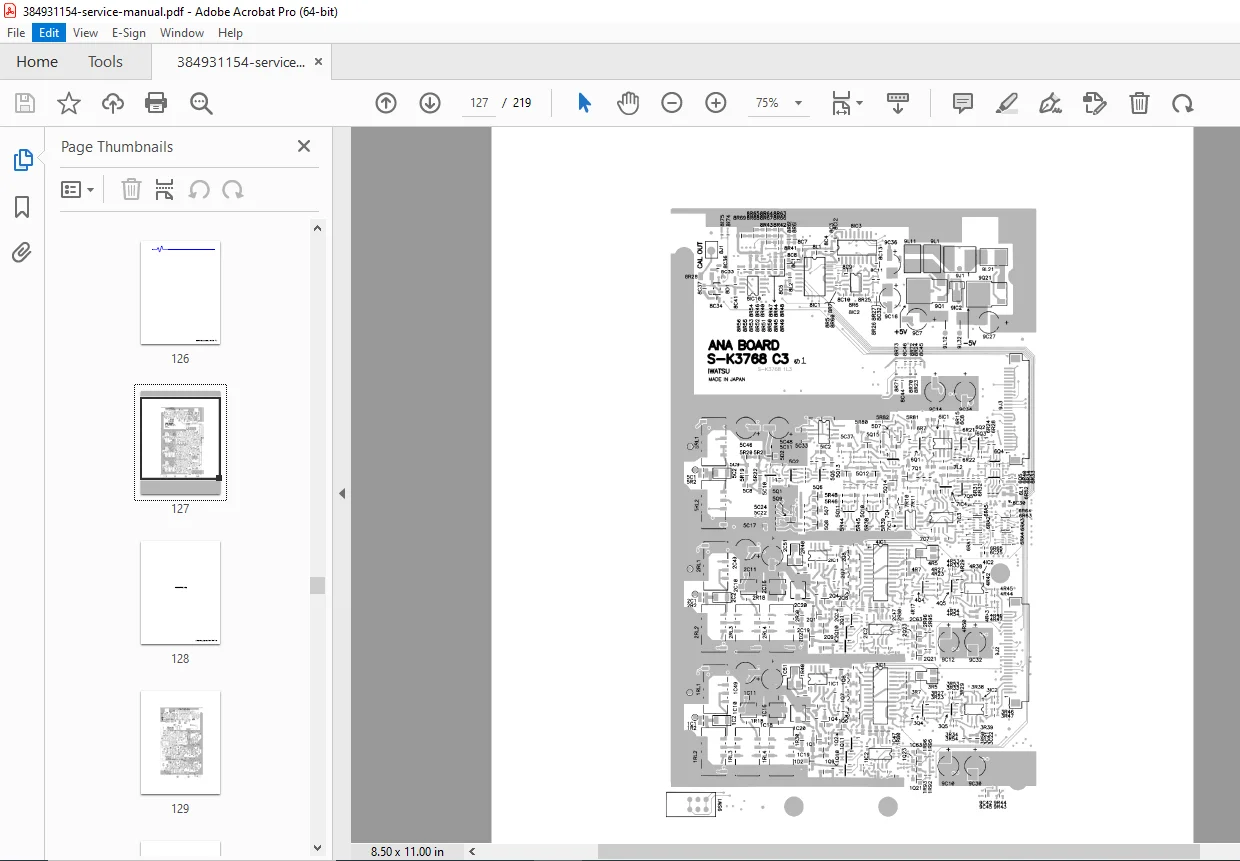The image size is (1240, 861).
Task: Select the Highlight text tool
Action: click(1007, 103)
